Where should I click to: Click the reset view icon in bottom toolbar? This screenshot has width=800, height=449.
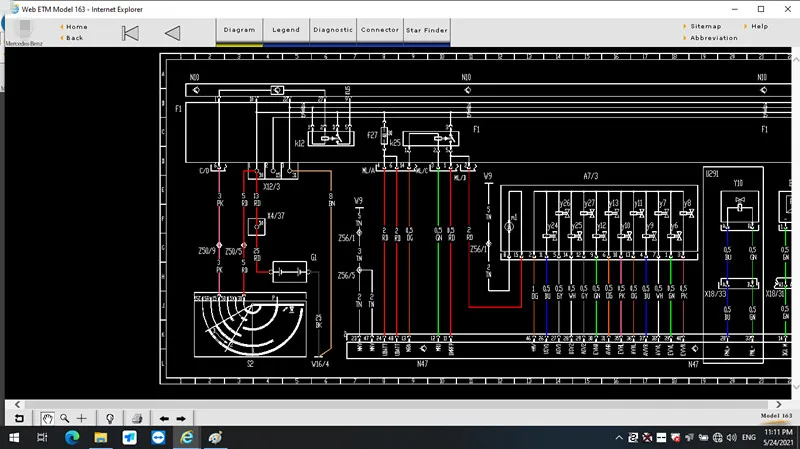click(x=18, y=418)
